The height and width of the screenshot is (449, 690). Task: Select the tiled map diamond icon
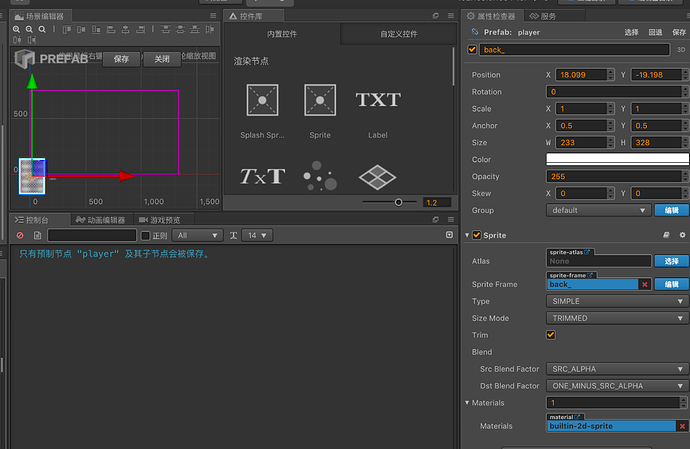point(378,177)
